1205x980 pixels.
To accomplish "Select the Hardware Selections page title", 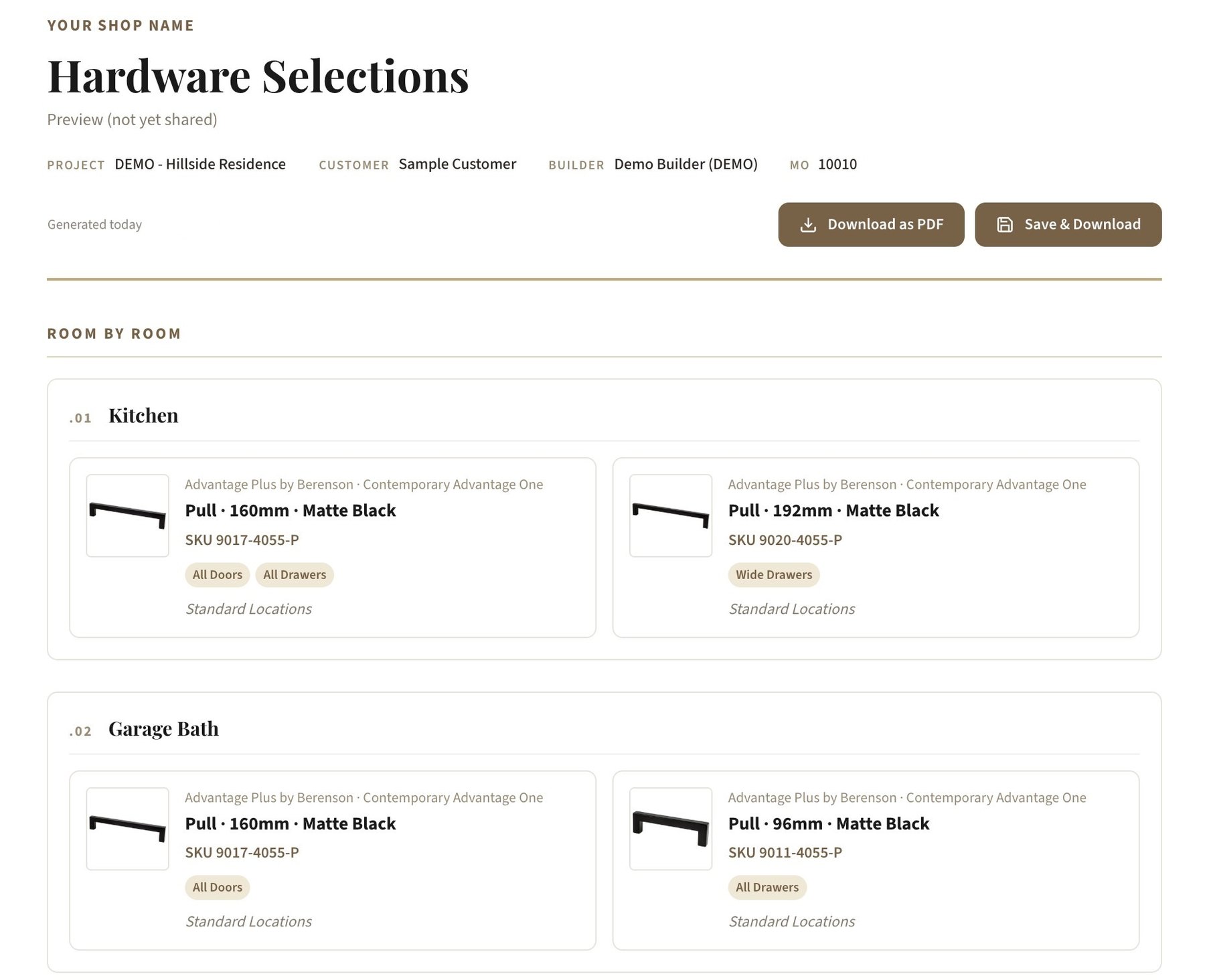I will click(258, 76).
